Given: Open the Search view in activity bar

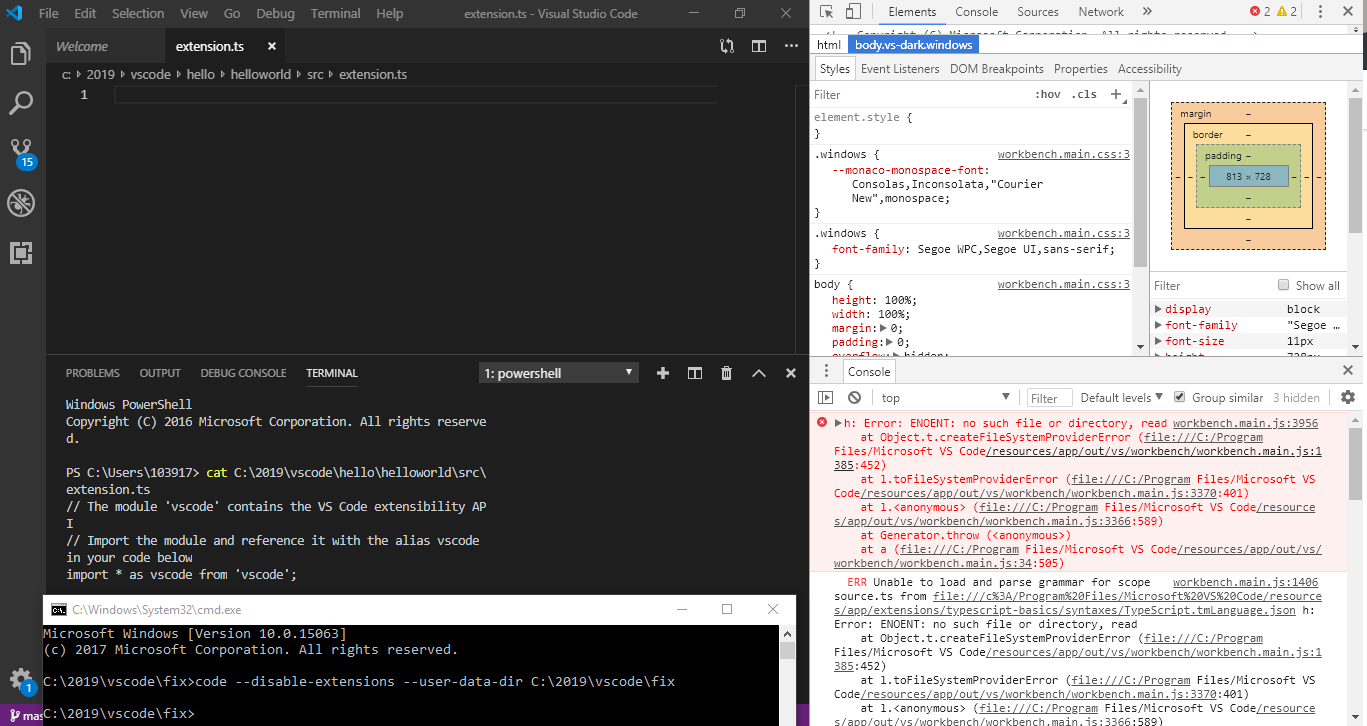Looking at the screenshot, I should [21, 103].
